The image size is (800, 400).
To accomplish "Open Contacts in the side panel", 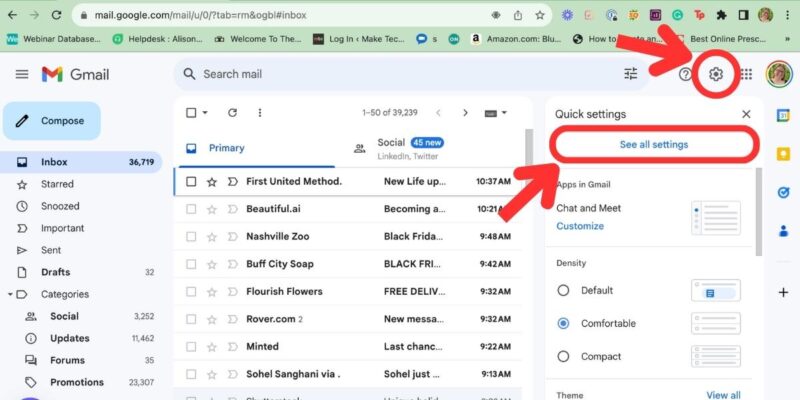I will (x=783, y=231).
